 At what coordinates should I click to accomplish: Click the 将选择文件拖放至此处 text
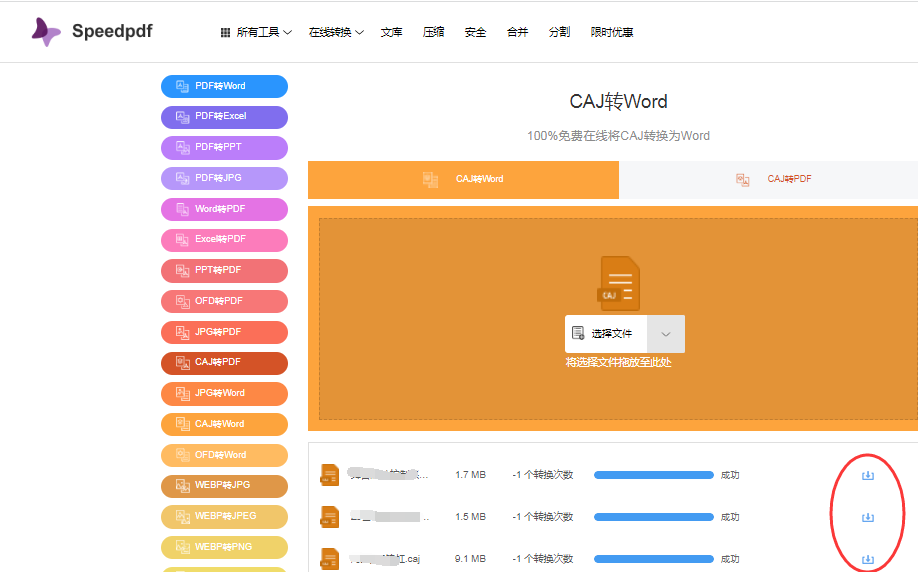[618, 362]
